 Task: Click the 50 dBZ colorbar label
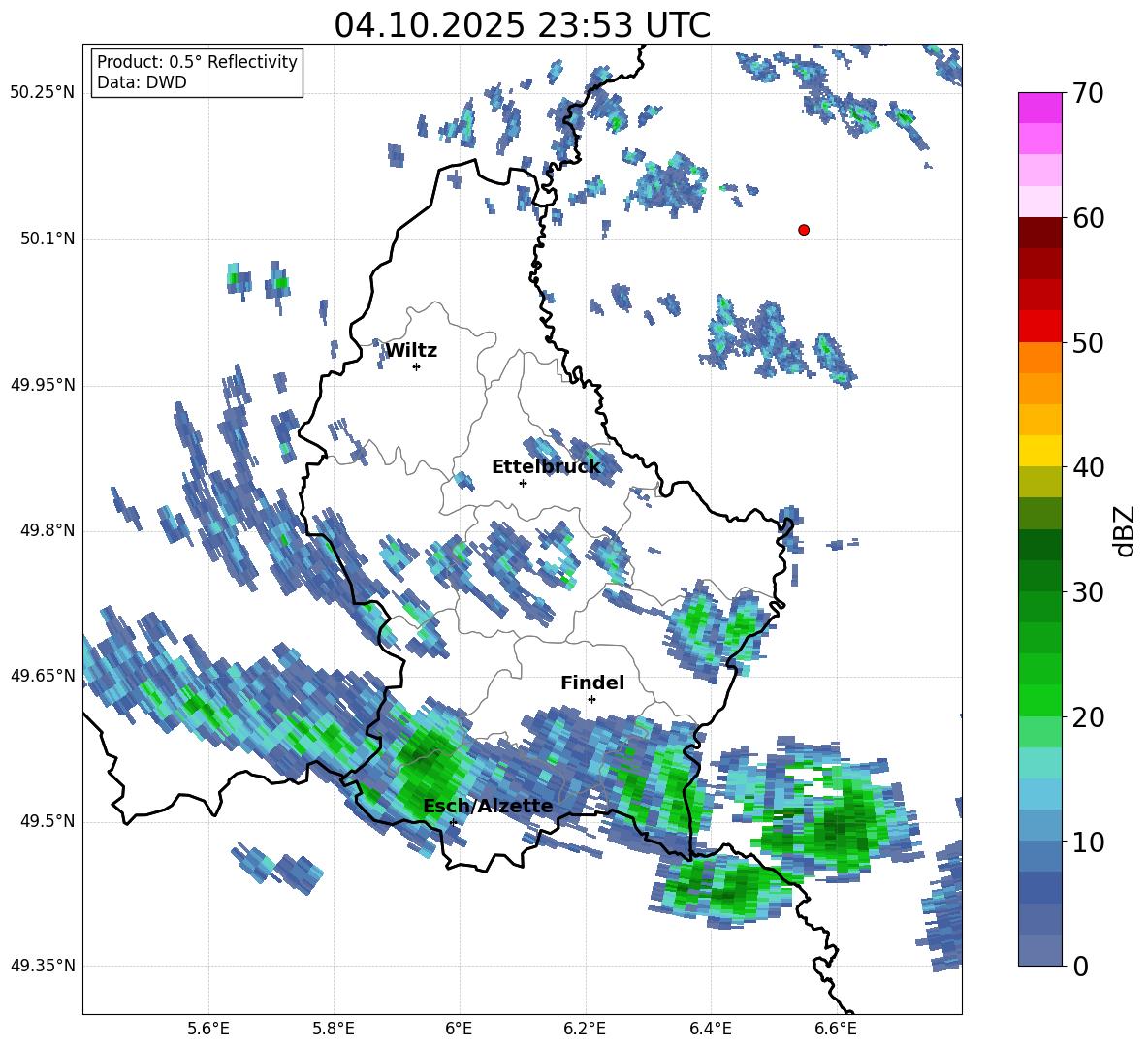(x=1088, y=343)
